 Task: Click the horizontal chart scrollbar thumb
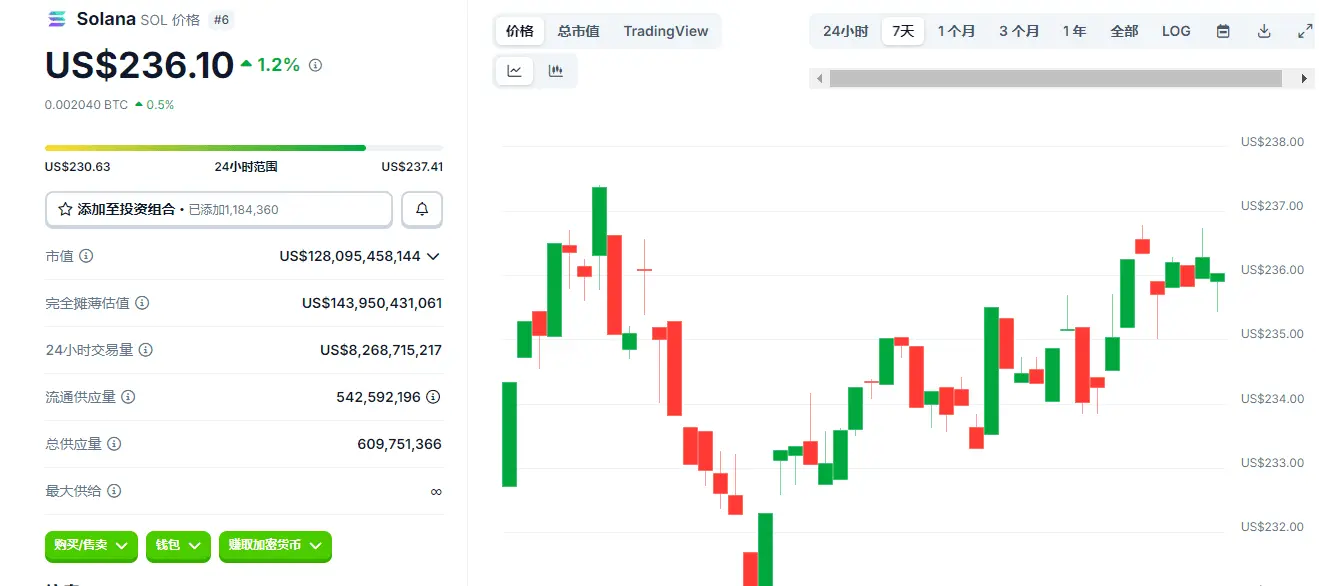[x=1056, y=78]
